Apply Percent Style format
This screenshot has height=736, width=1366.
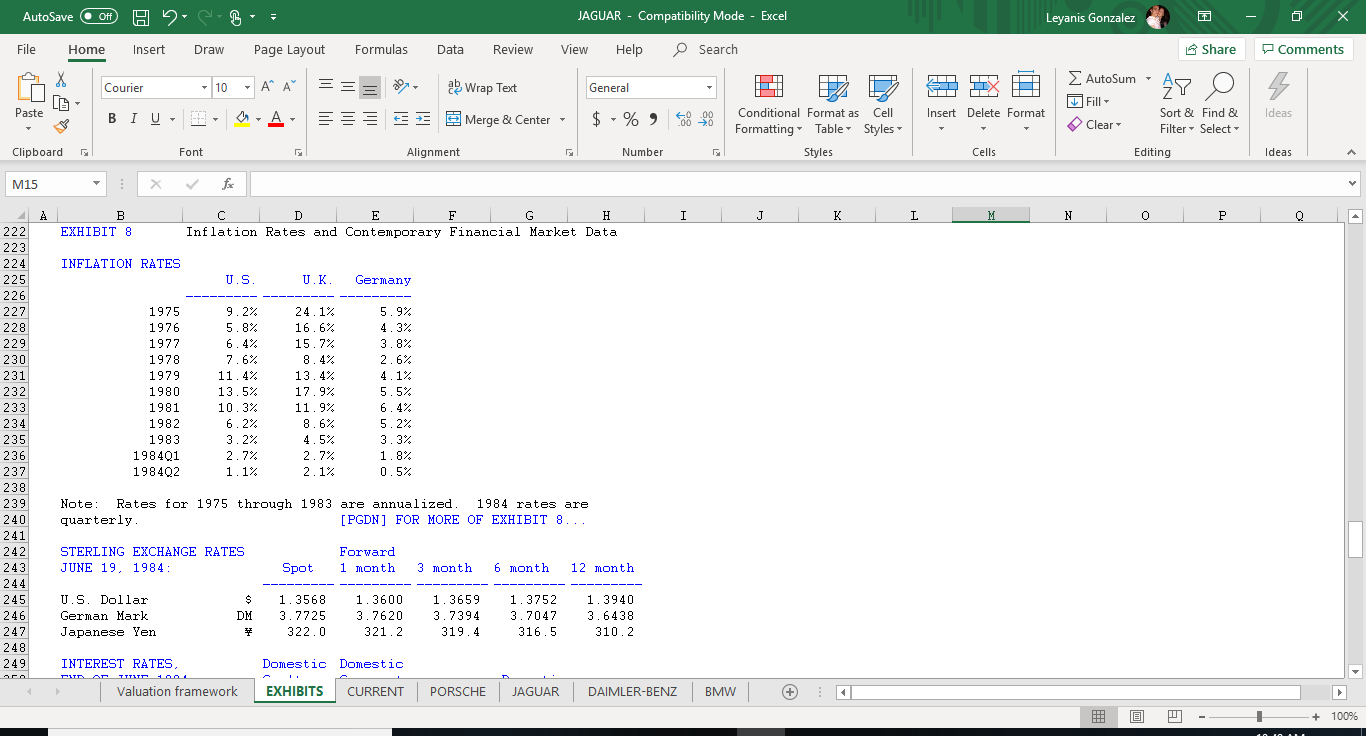click(631, 119)
